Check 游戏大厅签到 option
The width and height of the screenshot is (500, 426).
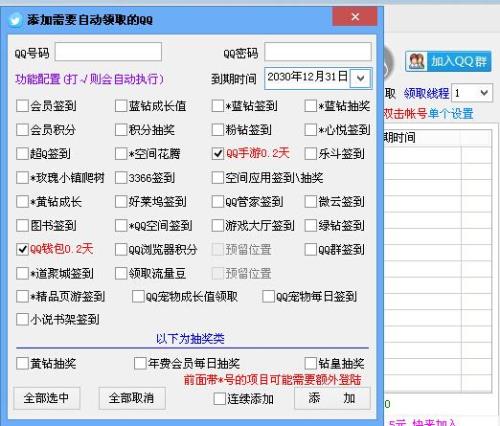(x=217, y=226)
